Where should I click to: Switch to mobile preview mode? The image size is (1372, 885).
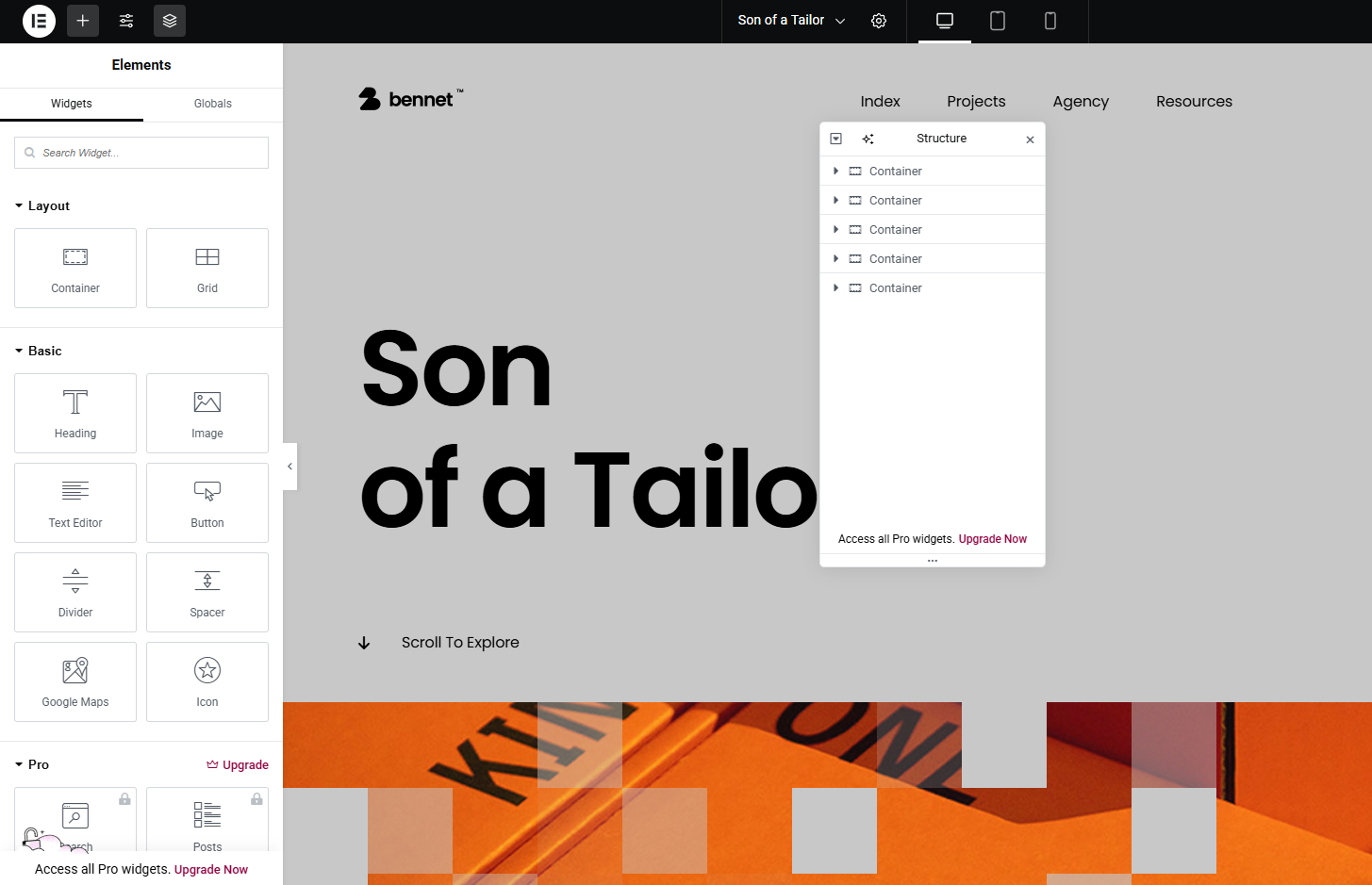click(1050, 21)
